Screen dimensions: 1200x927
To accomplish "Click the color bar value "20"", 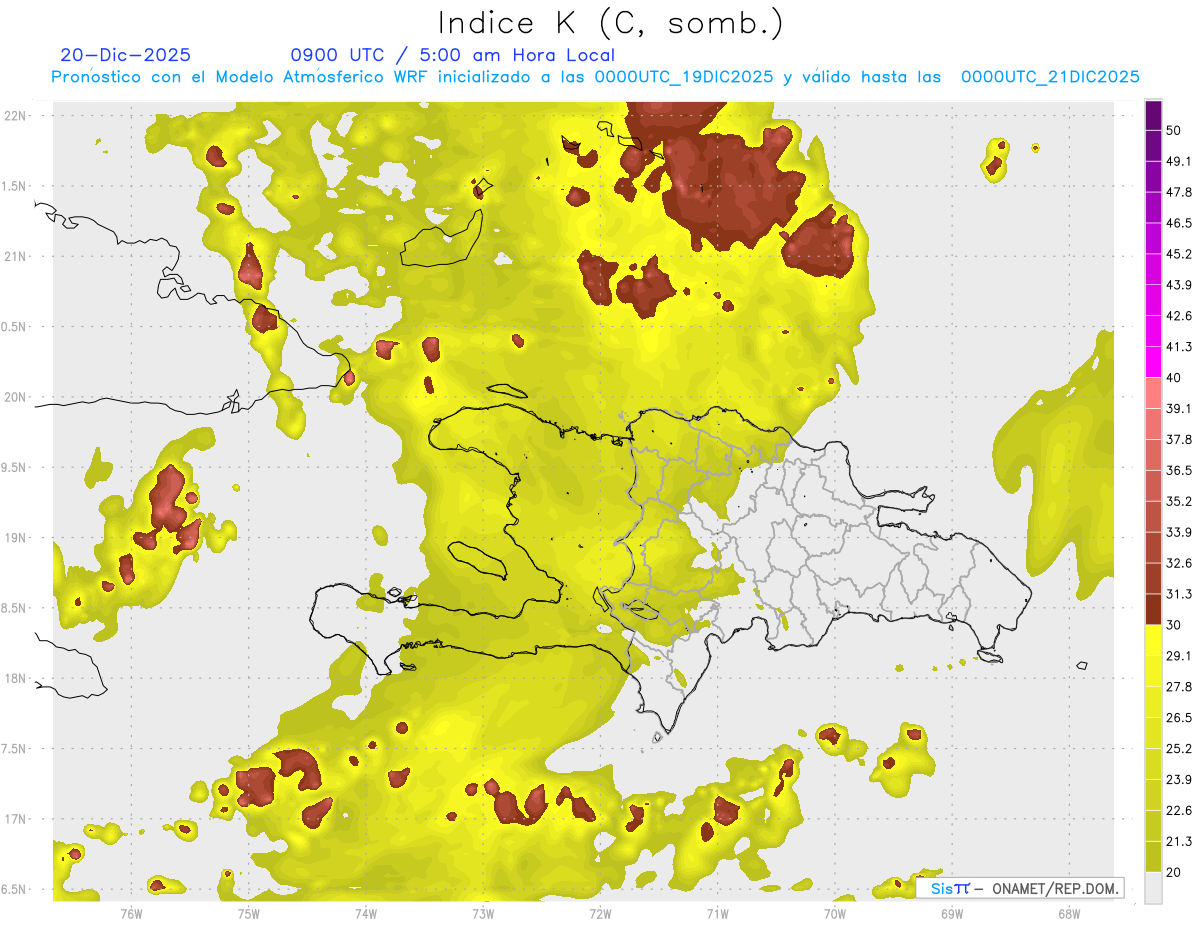I will click(x=1174, y=872).
